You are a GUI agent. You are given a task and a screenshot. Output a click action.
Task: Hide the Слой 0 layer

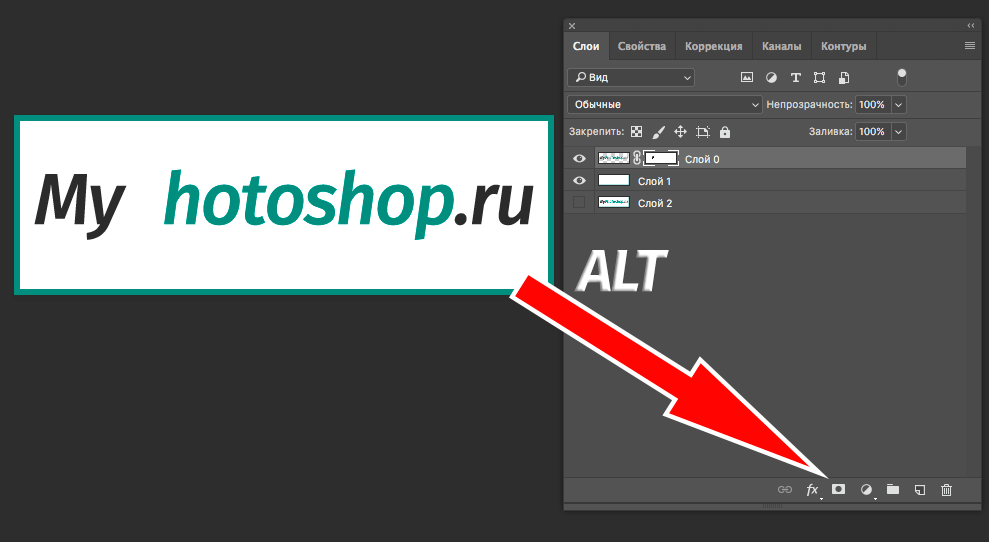579,159
